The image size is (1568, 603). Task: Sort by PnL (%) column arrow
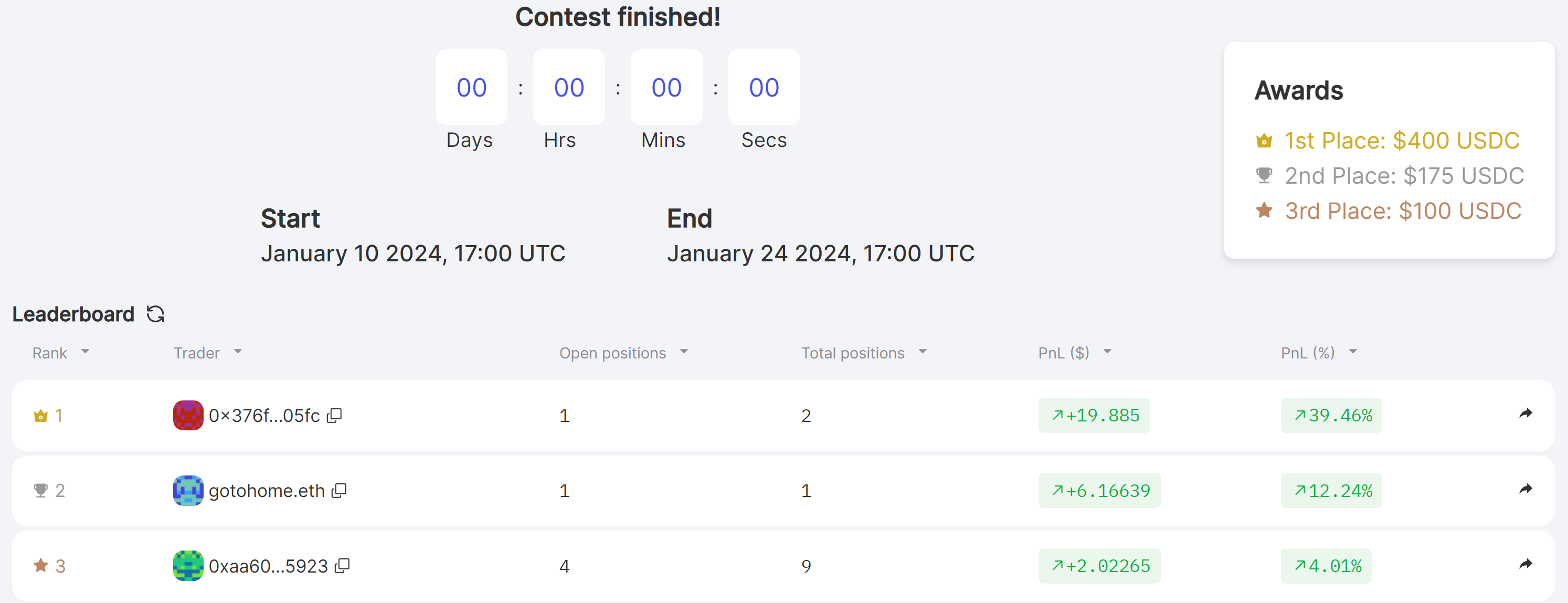[1353, 352]
